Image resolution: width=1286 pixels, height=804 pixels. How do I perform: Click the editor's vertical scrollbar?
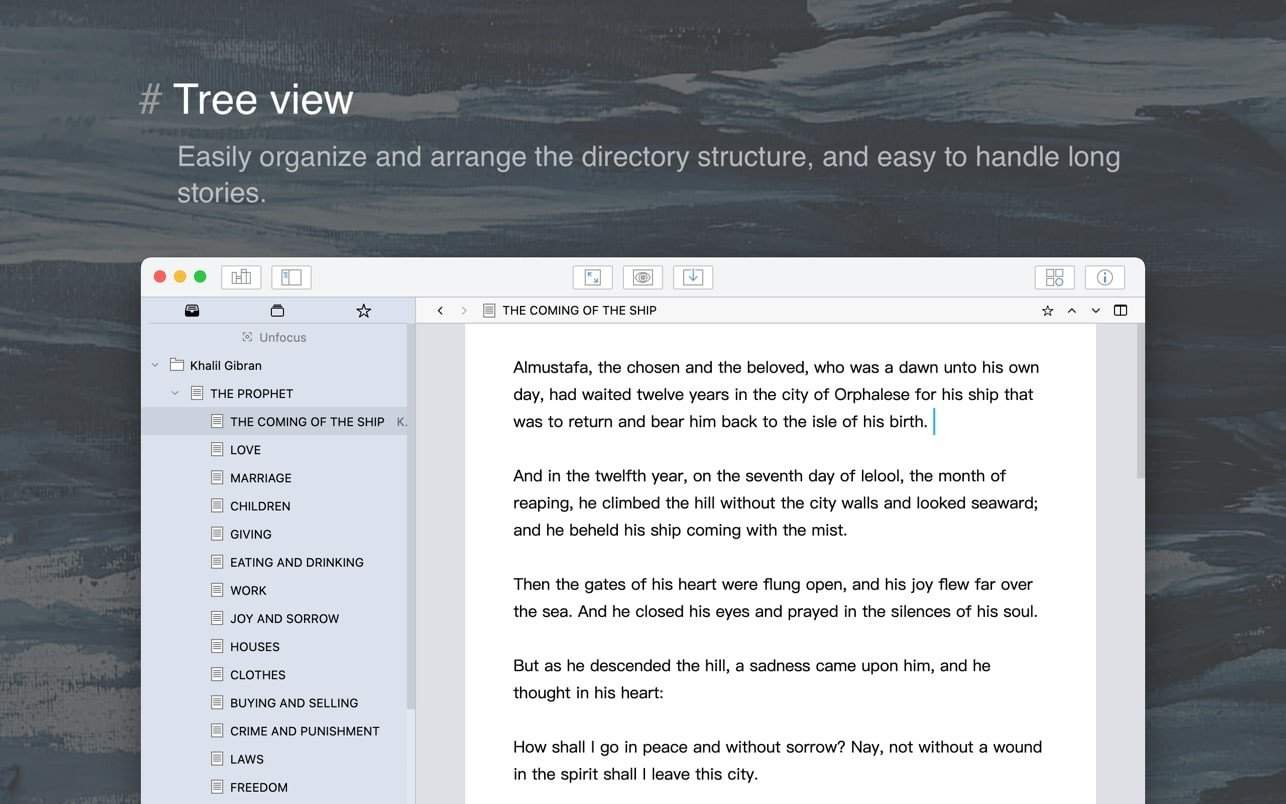point(1140,400)
